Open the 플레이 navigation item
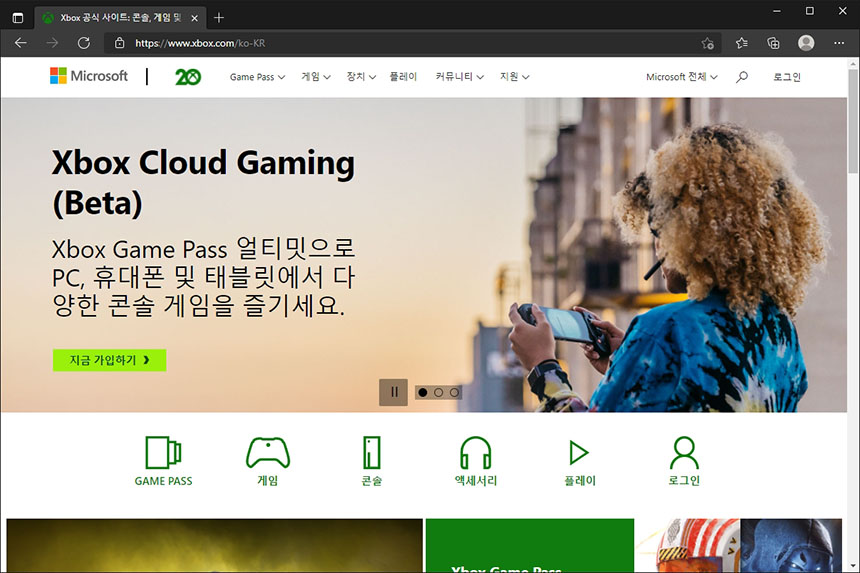Screen dimensions: 860x573 tap(403, 77)
